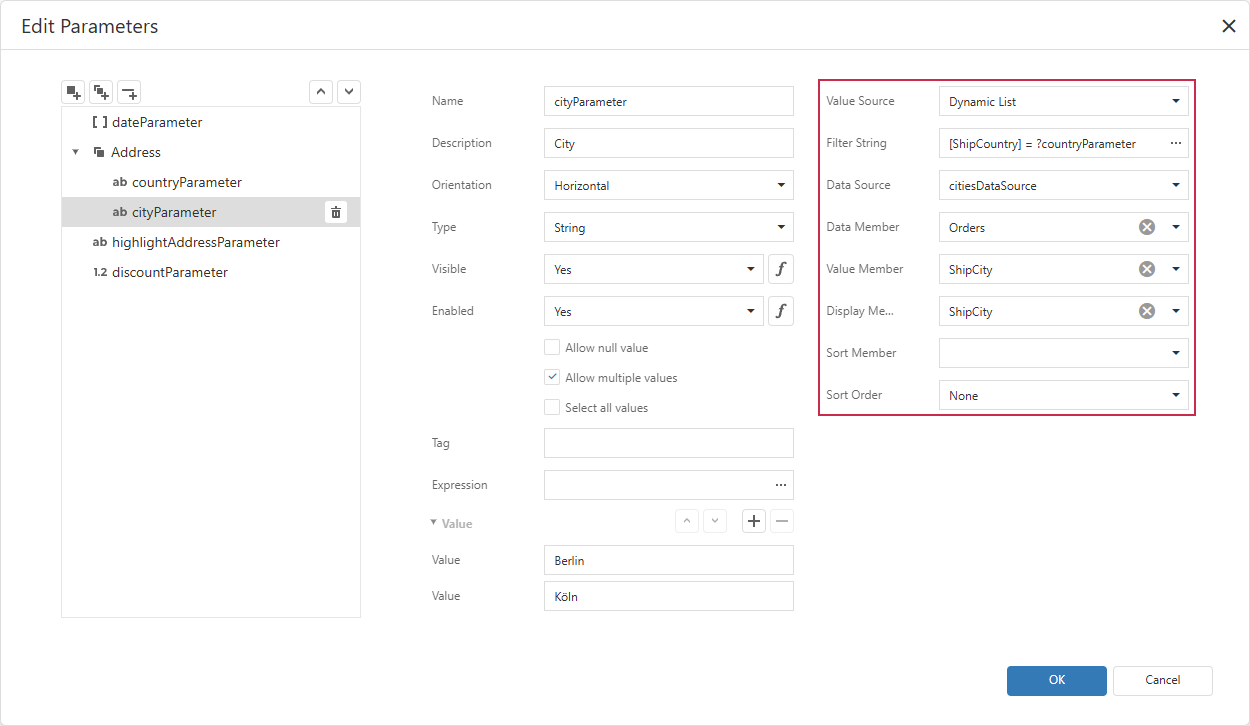The width and height of the screenshot is (1250, 726).
Task: Open the Filter String editor ellipsis
Action: pyautogui.click(x=1175, y=143)
